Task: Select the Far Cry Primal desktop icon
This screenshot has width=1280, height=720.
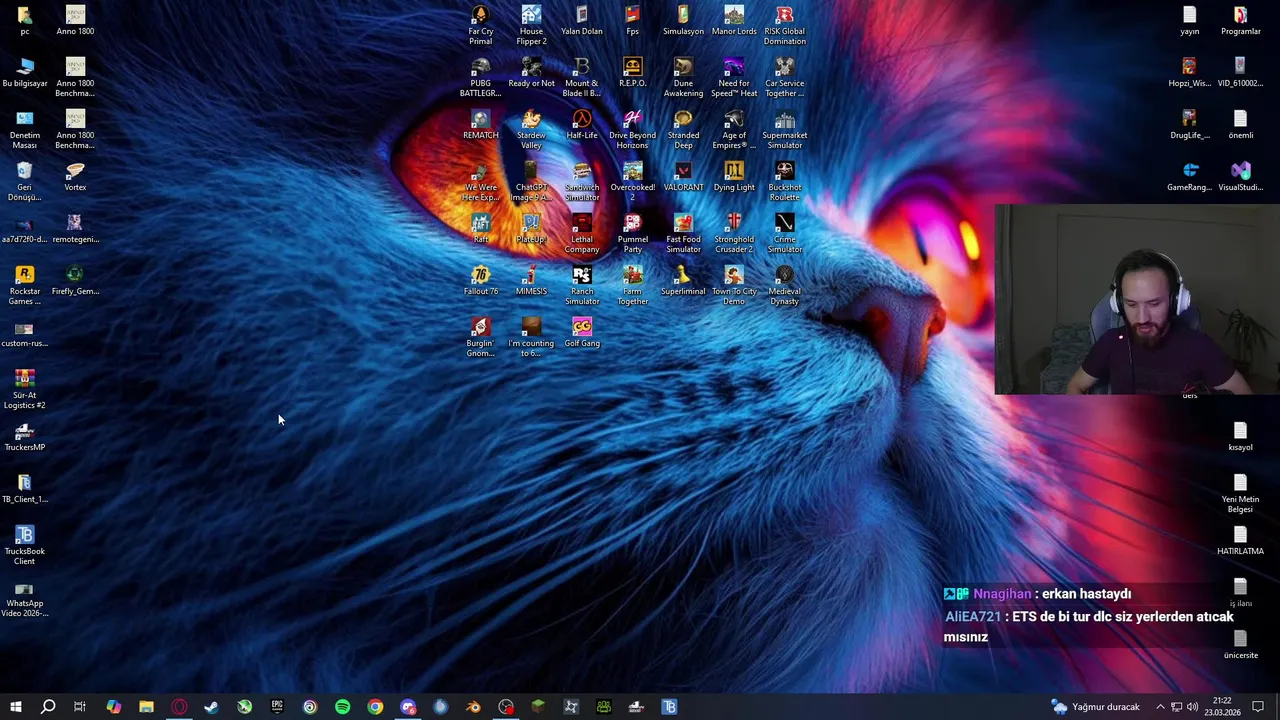Action: pyautogui.click(x=480, y=25)
